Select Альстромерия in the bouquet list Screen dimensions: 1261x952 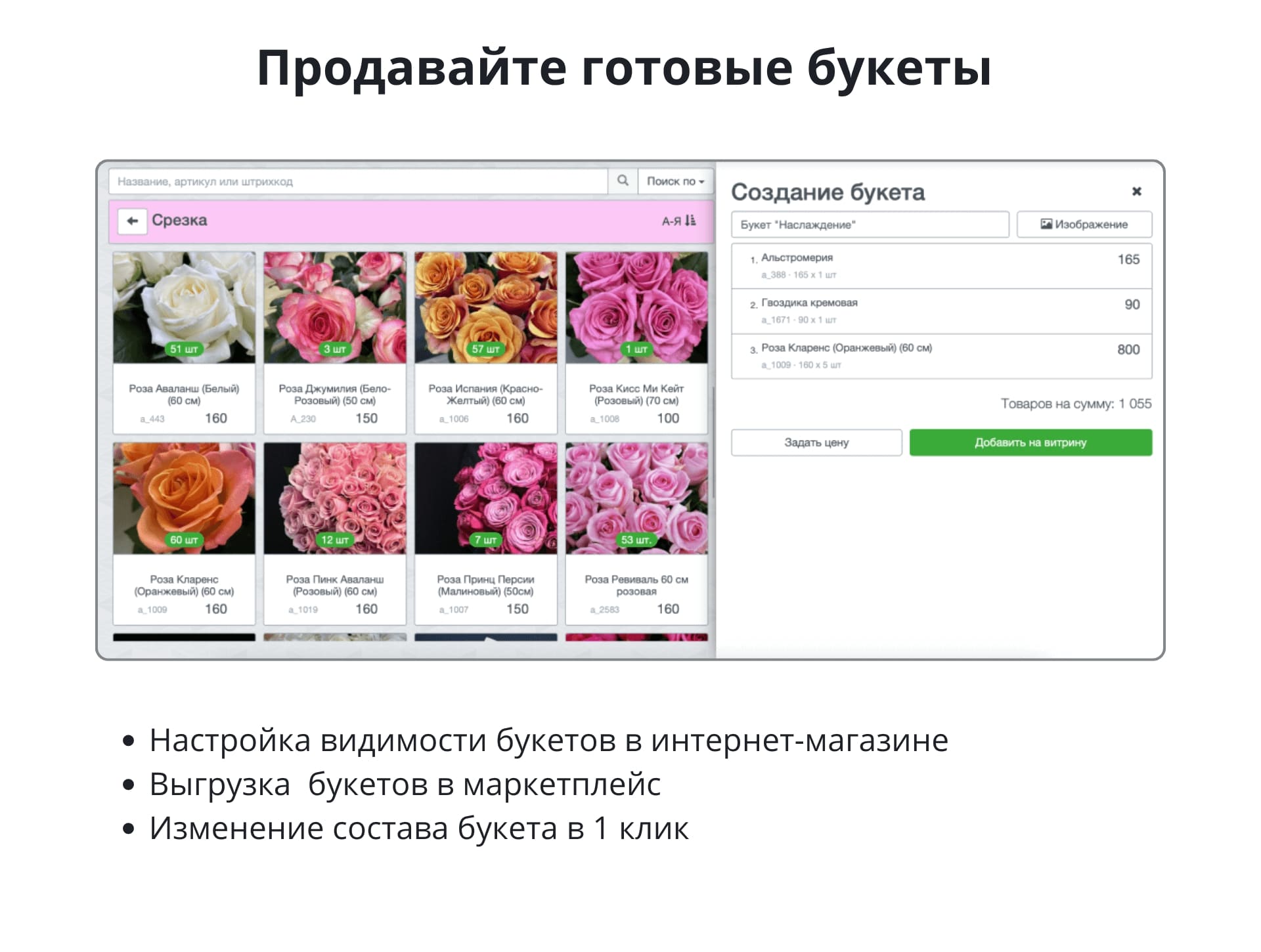[x=939, y=265]
